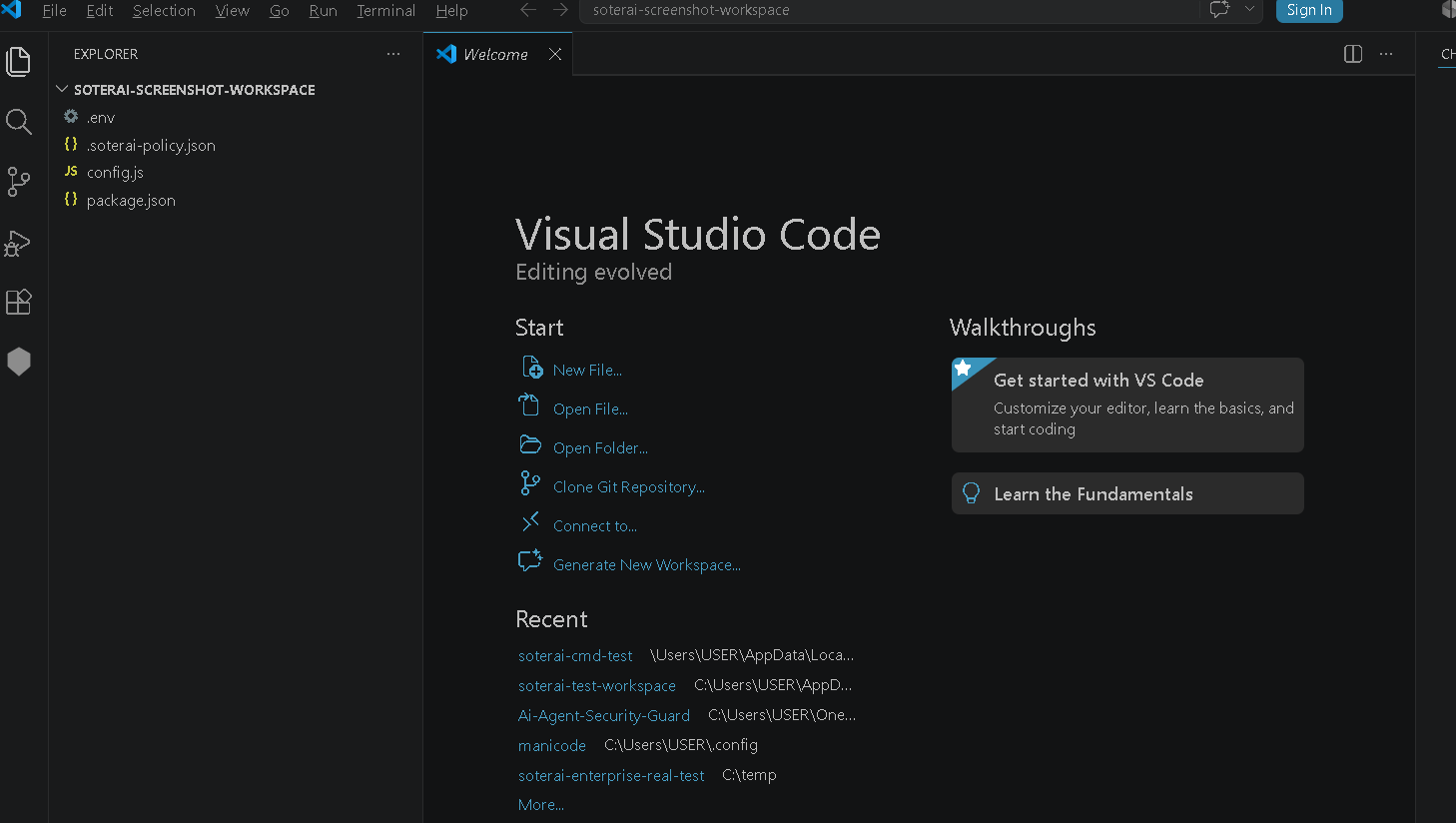
Task: Open the File menu
Action: (x=55, y=10)
